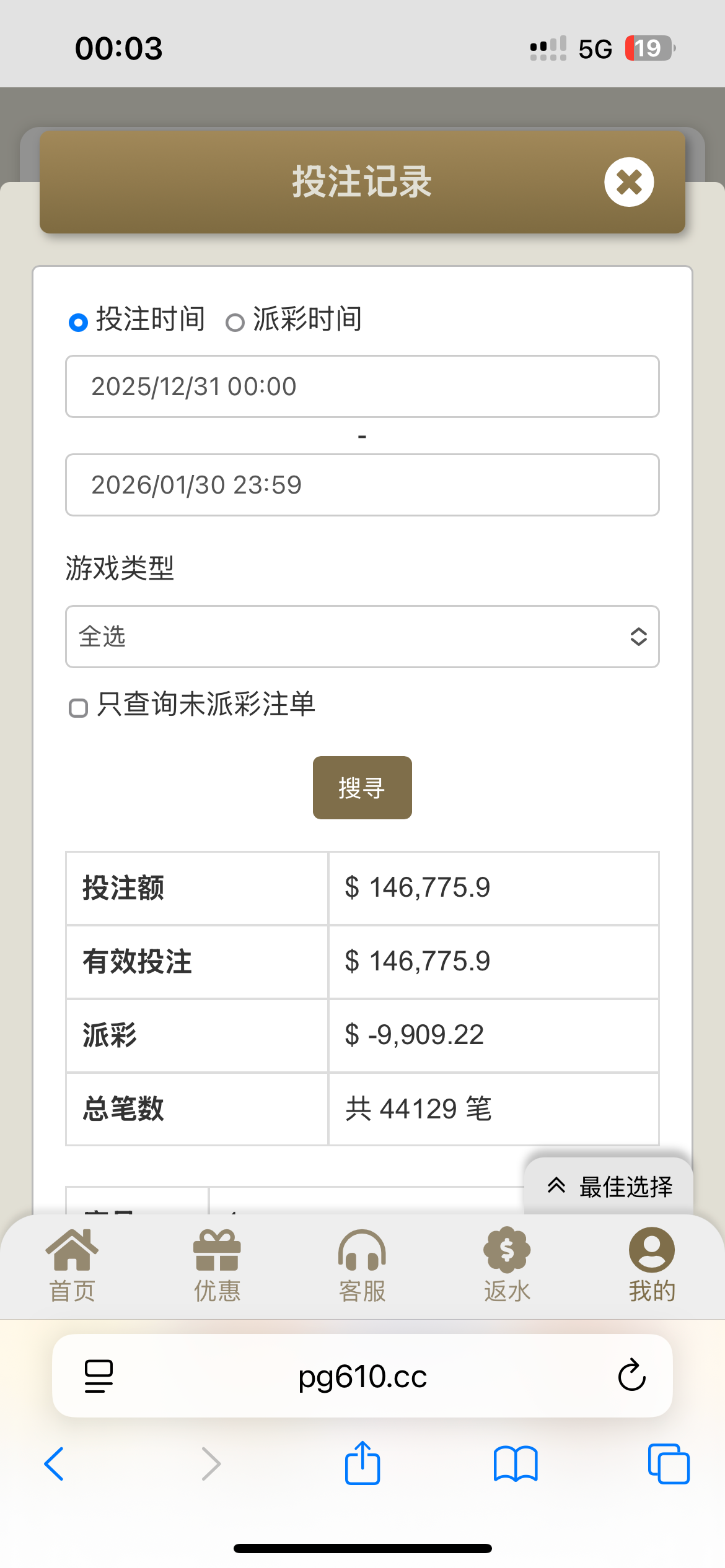Expand the 最佳选择 panel
725x1568 pixels.
[609, 1187]
